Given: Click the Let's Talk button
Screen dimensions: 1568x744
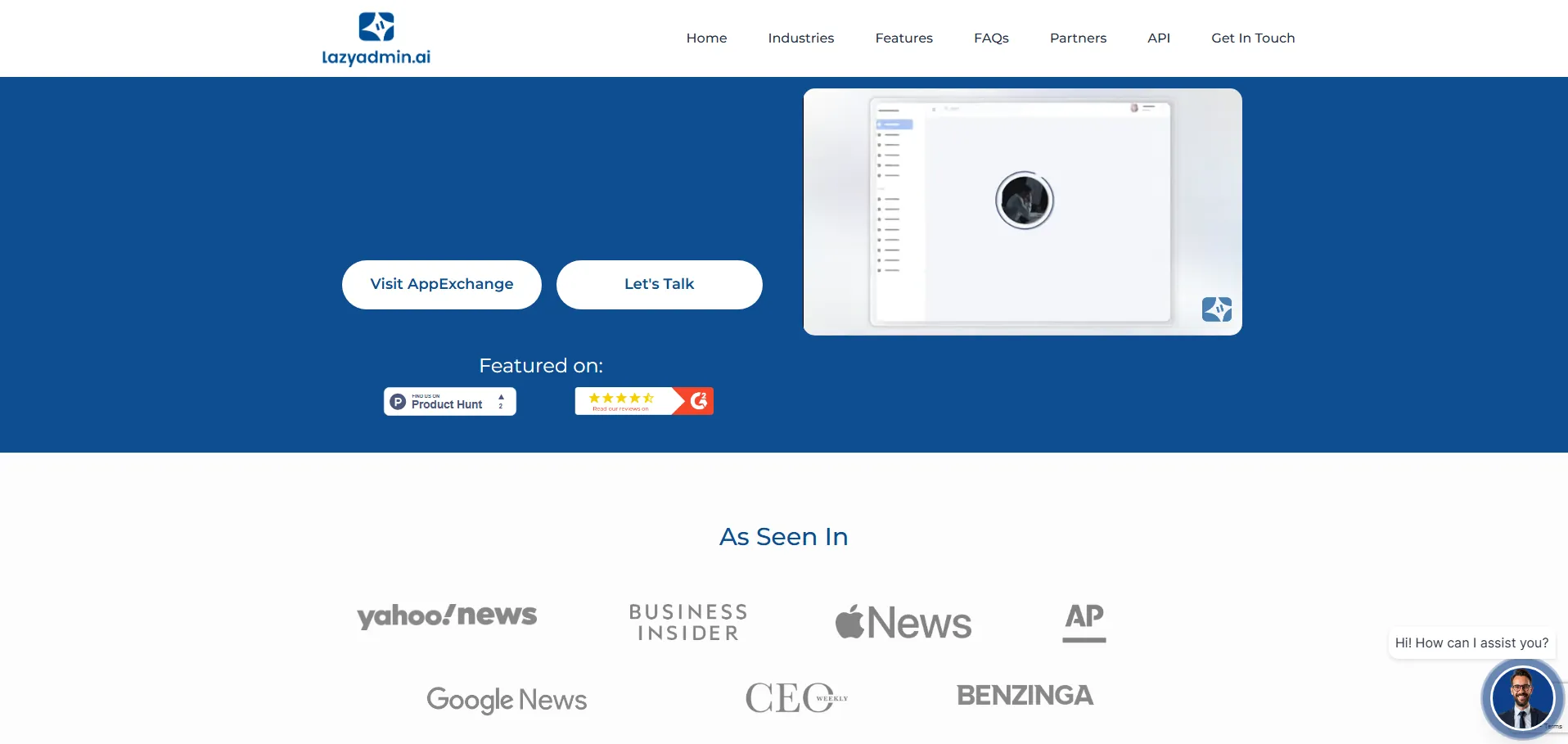Looking at the screenshot, I should 659,285.
